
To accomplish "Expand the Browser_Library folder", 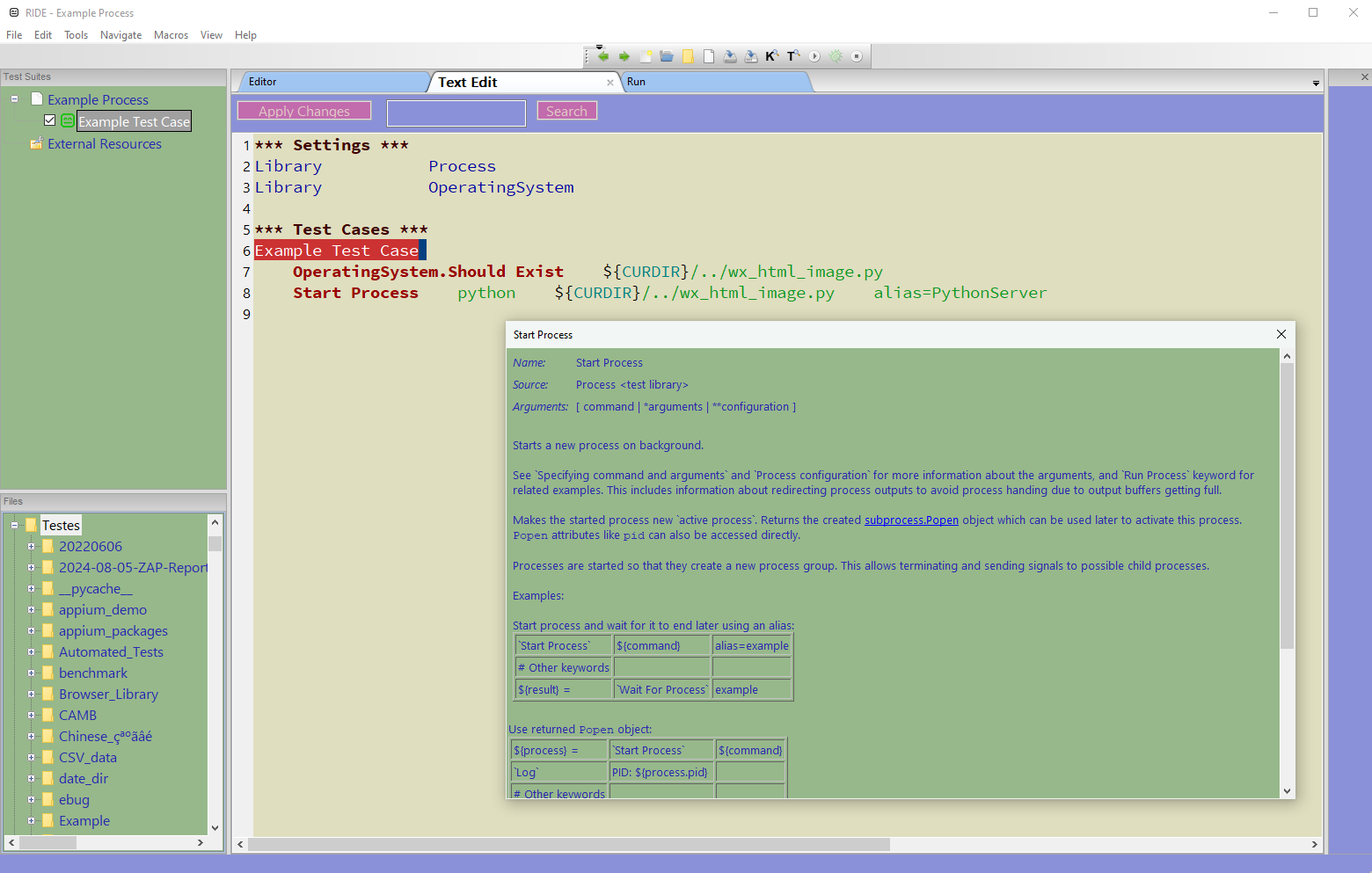I will point(31,694).
